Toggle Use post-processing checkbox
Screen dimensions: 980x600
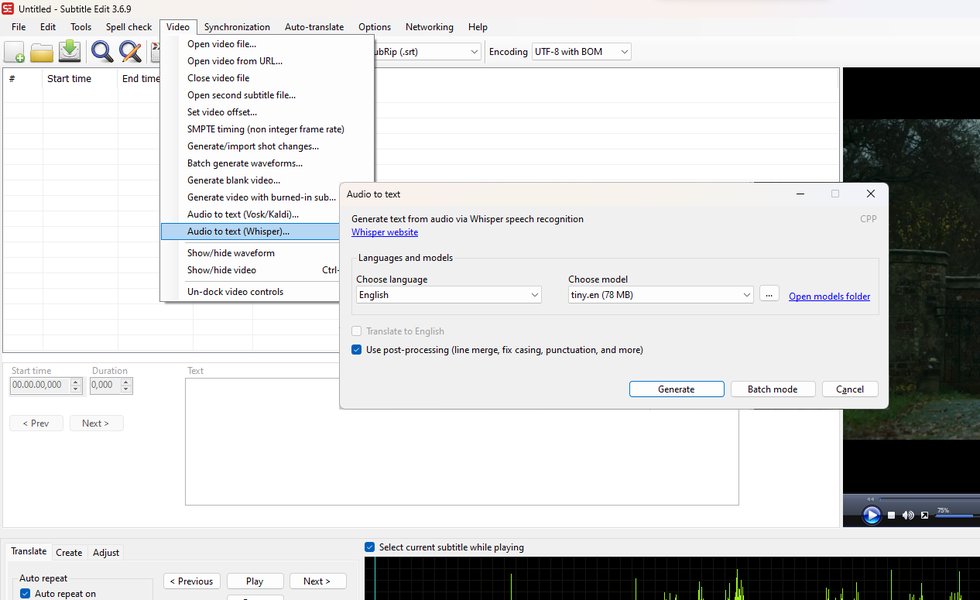[x=356, y=350]
